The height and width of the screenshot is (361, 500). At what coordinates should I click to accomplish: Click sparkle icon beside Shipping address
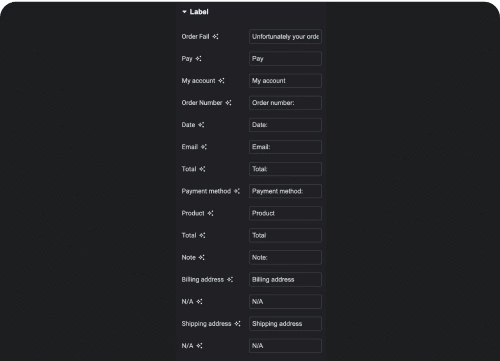tap(237, 324)
